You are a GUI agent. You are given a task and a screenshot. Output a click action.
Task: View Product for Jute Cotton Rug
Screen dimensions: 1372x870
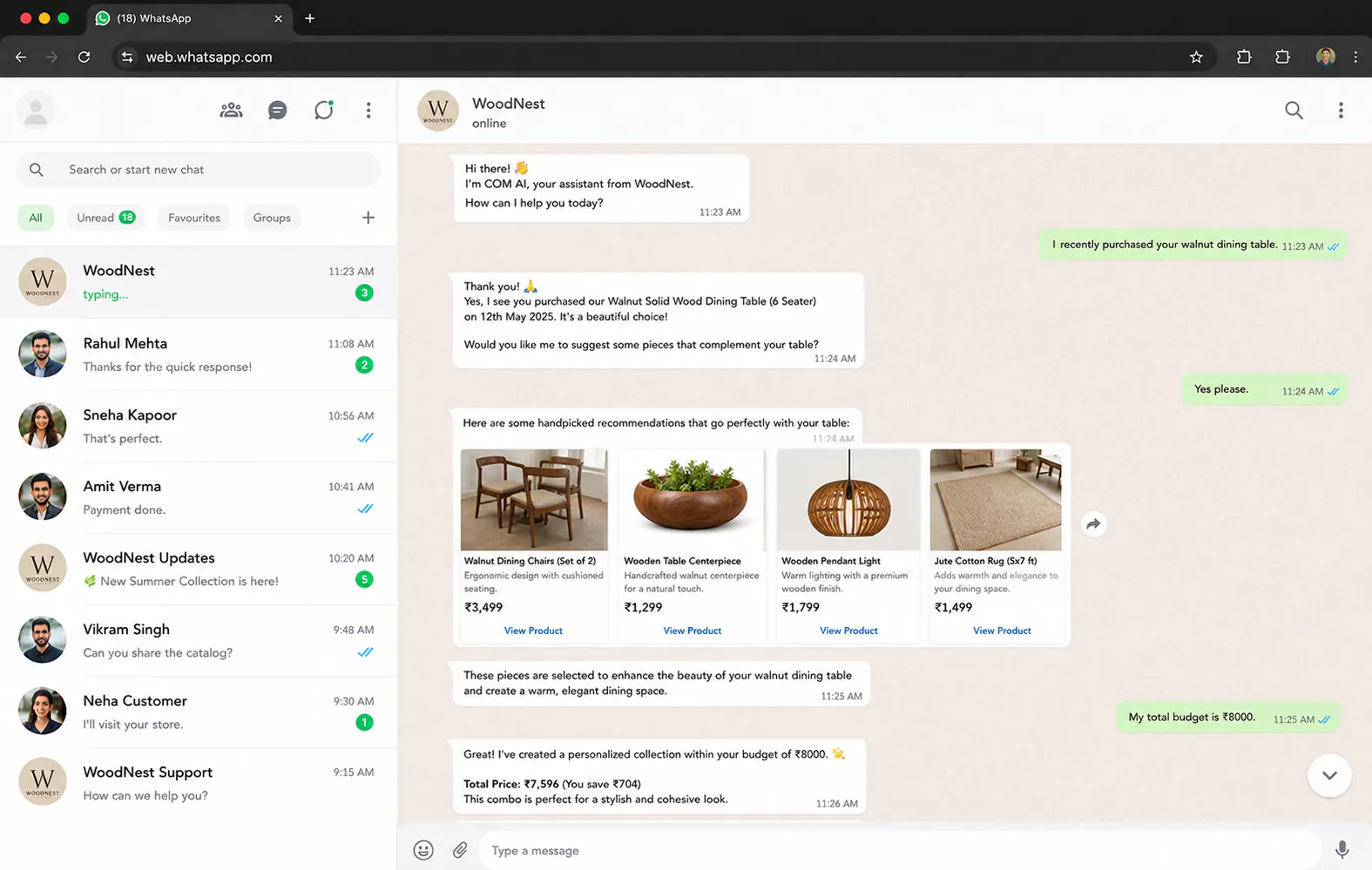(1002, 631)
